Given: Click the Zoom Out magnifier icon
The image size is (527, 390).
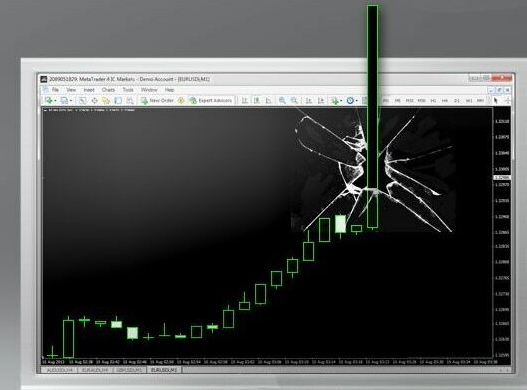Looking at the screenshot, I should (x=294, y=100).
